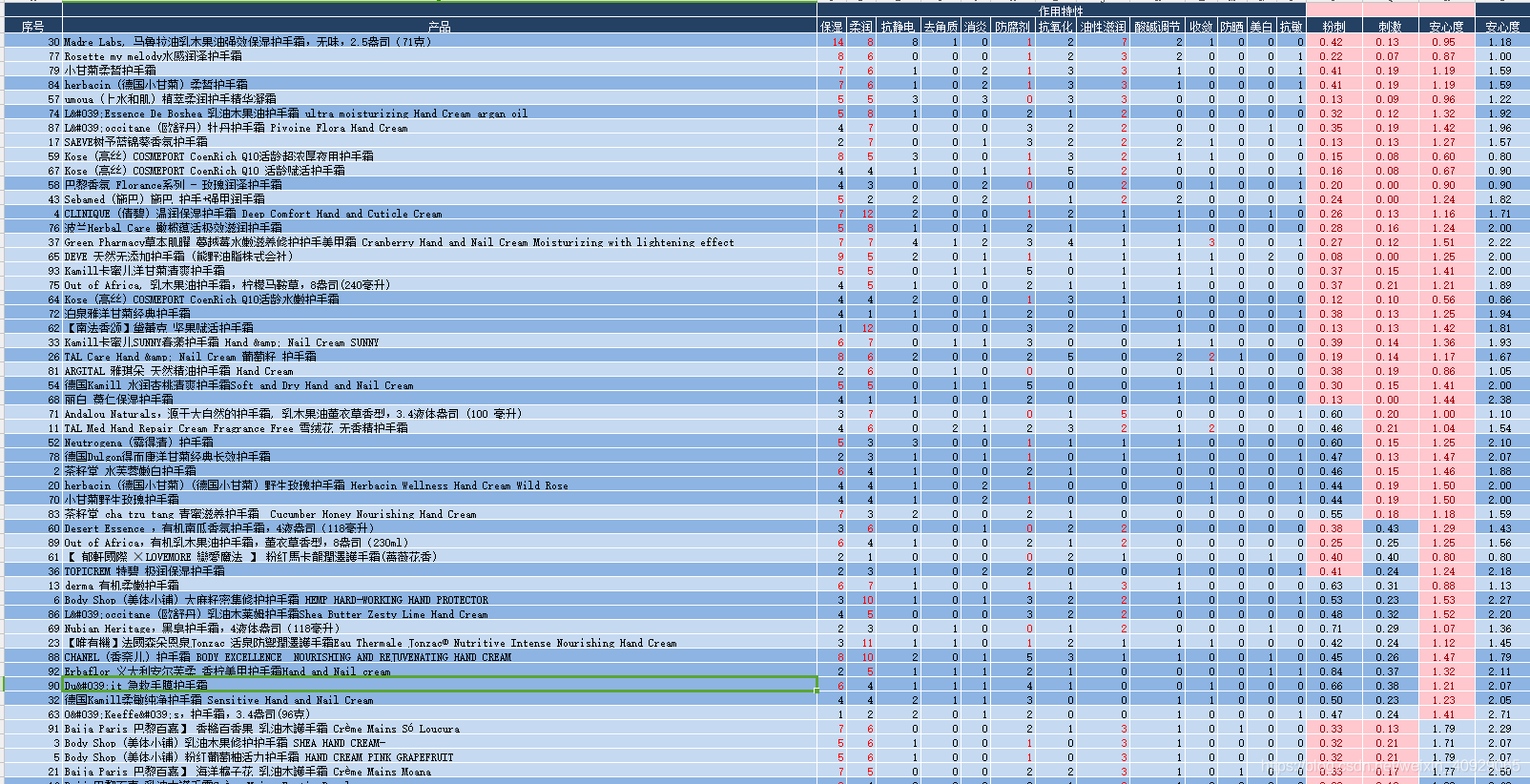Select the 美白 column header

coord(1262,27)
